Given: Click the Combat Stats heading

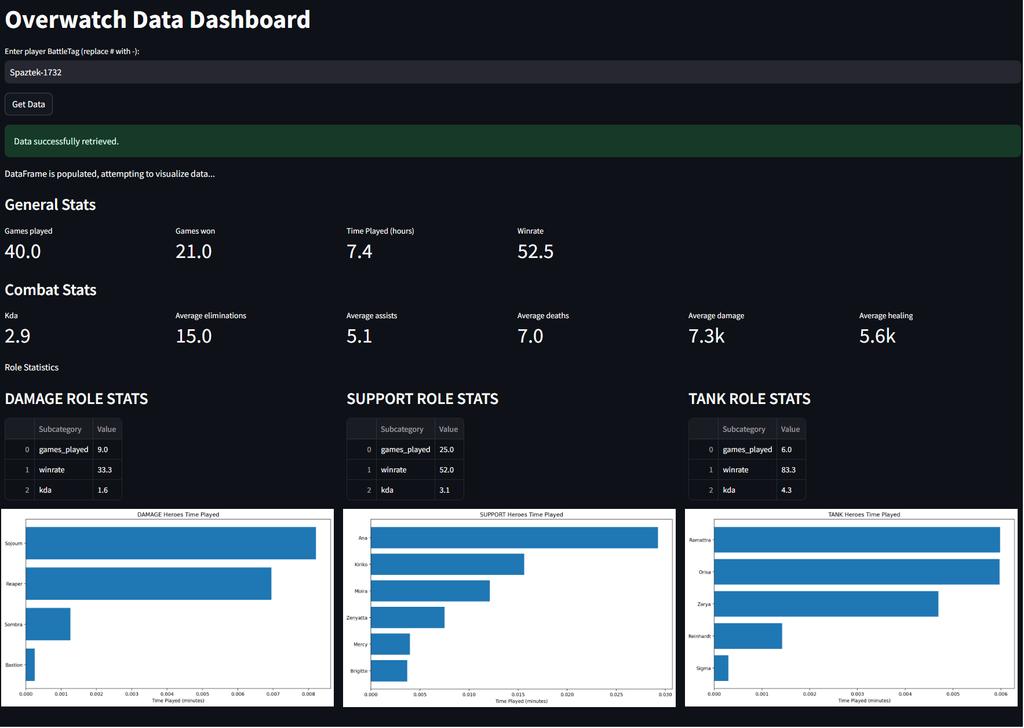Looking at the screenshot, I should 50,290.
